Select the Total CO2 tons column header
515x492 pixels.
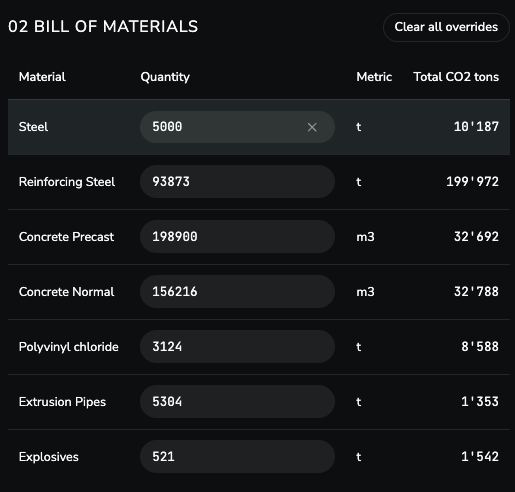point(456,77)
